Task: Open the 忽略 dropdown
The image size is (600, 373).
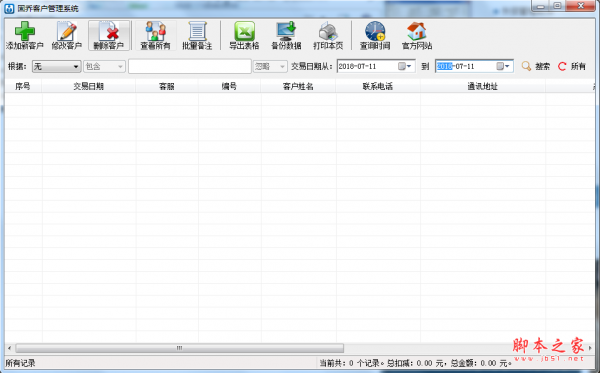Action: tap(270, 67)
